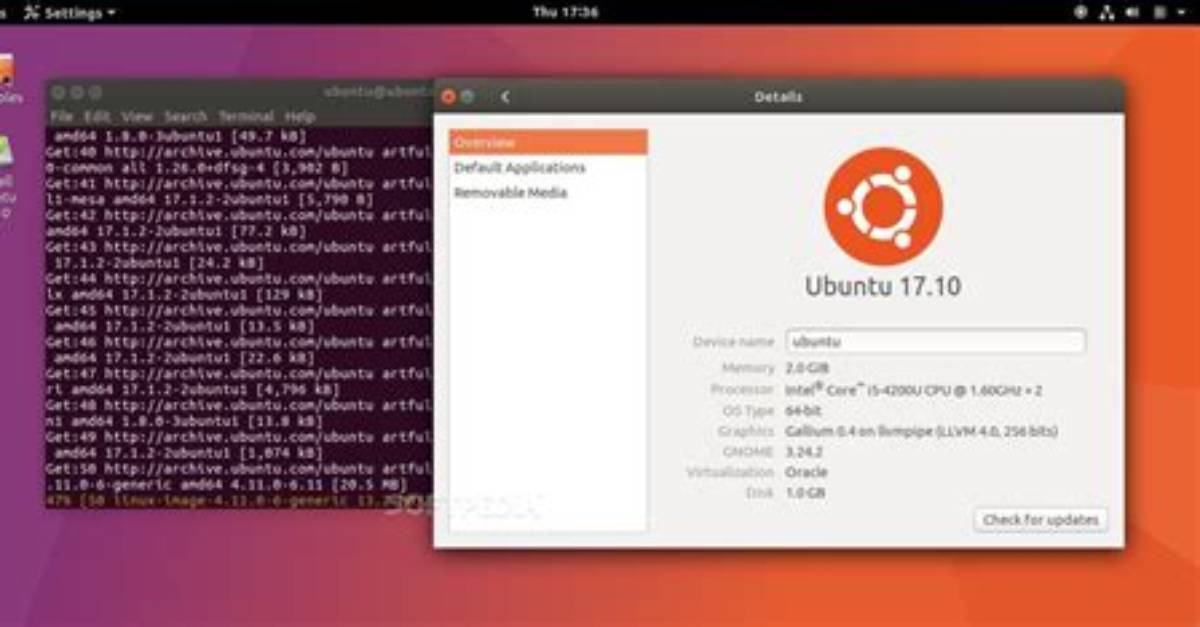Open Search menu in Terminal window
This screenshot has width=1200, height=627.
click(x=185, y=116)
